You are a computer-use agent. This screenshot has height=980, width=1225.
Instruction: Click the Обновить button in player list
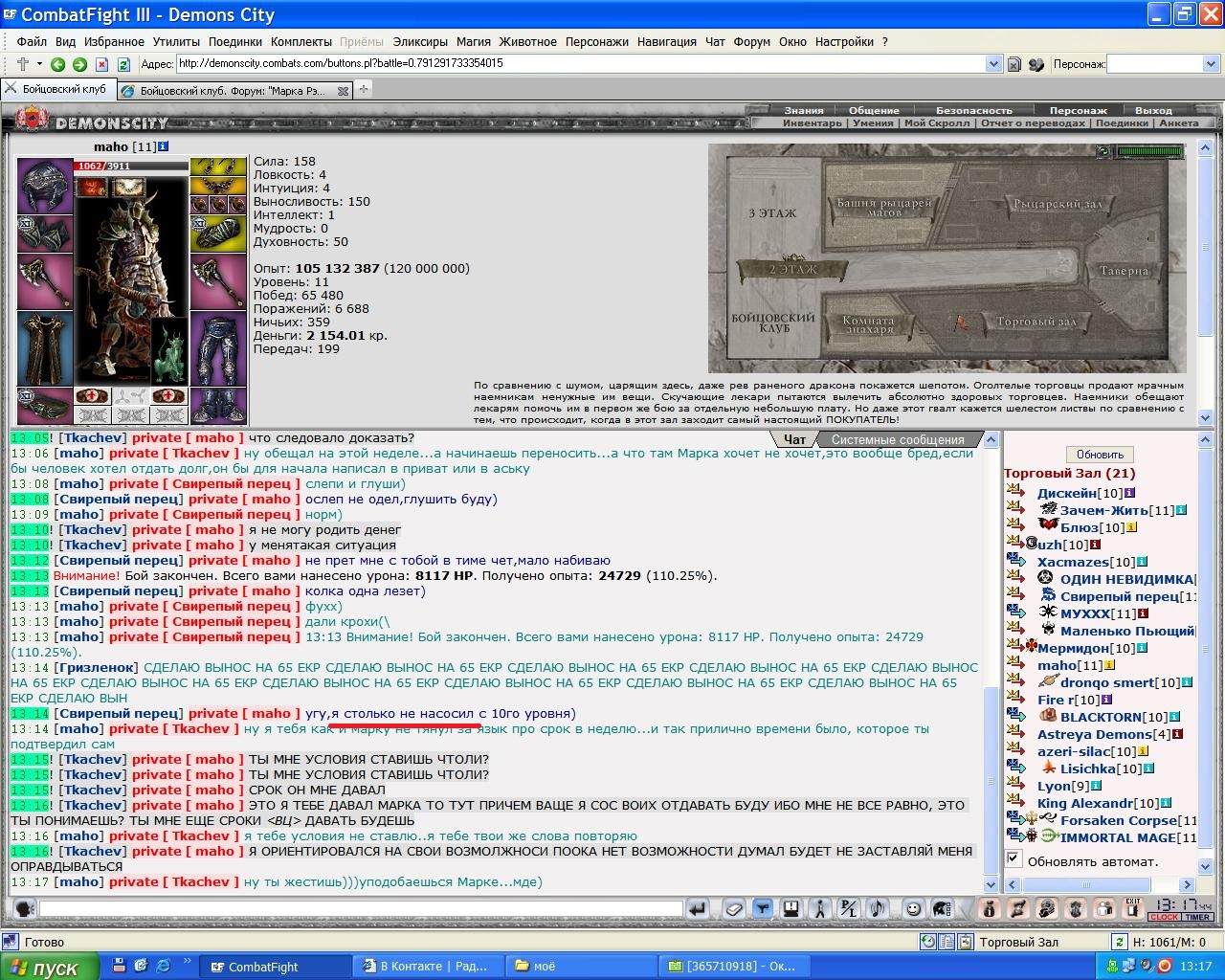tap(1100, 455)
